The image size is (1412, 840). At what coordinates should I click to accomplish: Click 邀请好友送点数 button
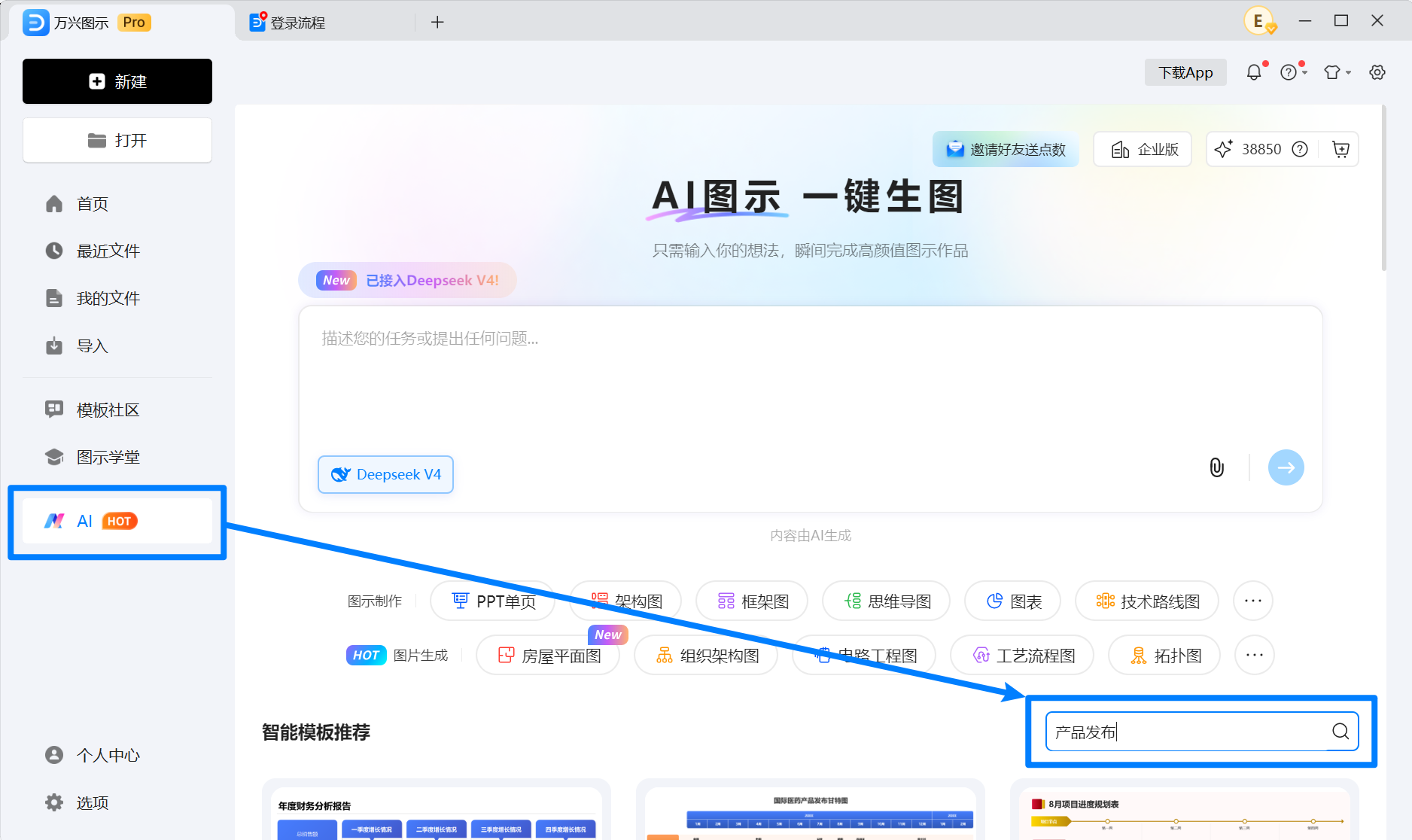click(1006, 149)
